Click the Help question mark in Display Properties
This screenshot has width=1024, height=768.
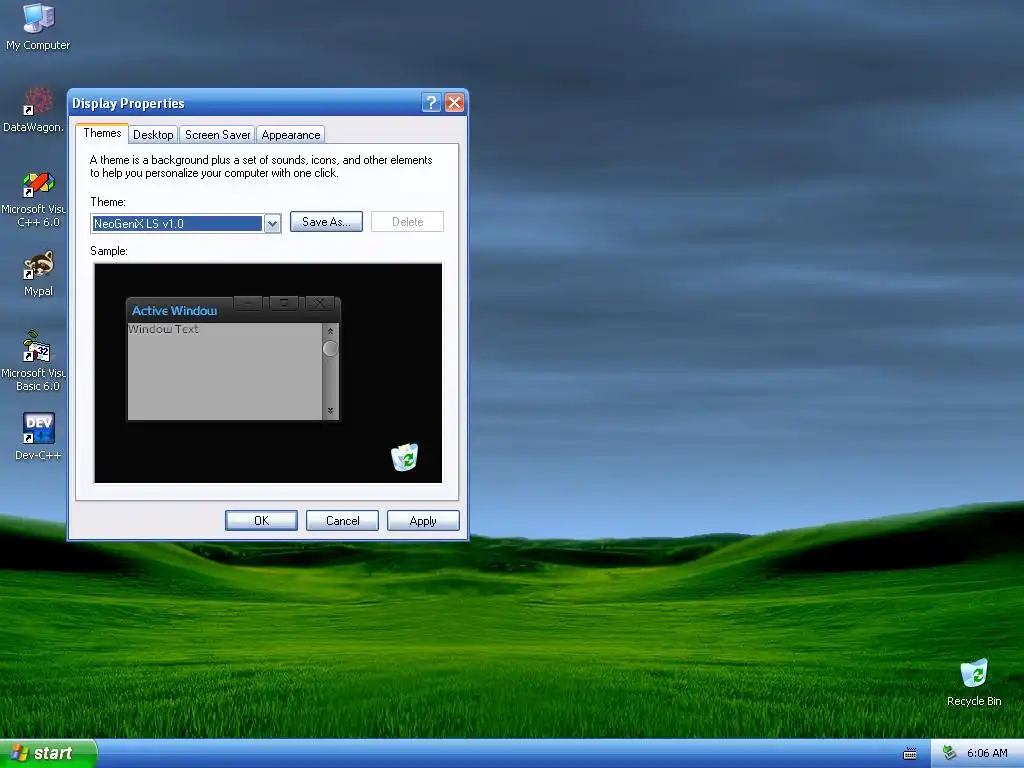[431, 103]
